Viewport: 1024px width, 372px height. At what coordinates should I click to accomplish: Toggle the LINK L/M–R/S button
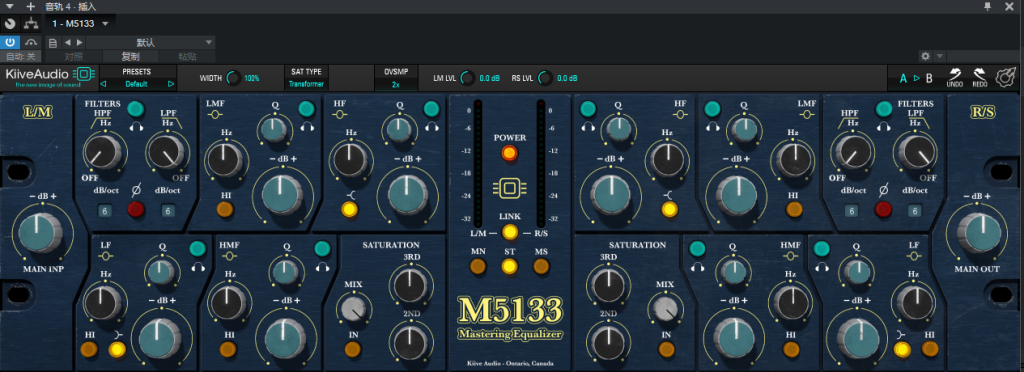(x=510, y=232)
